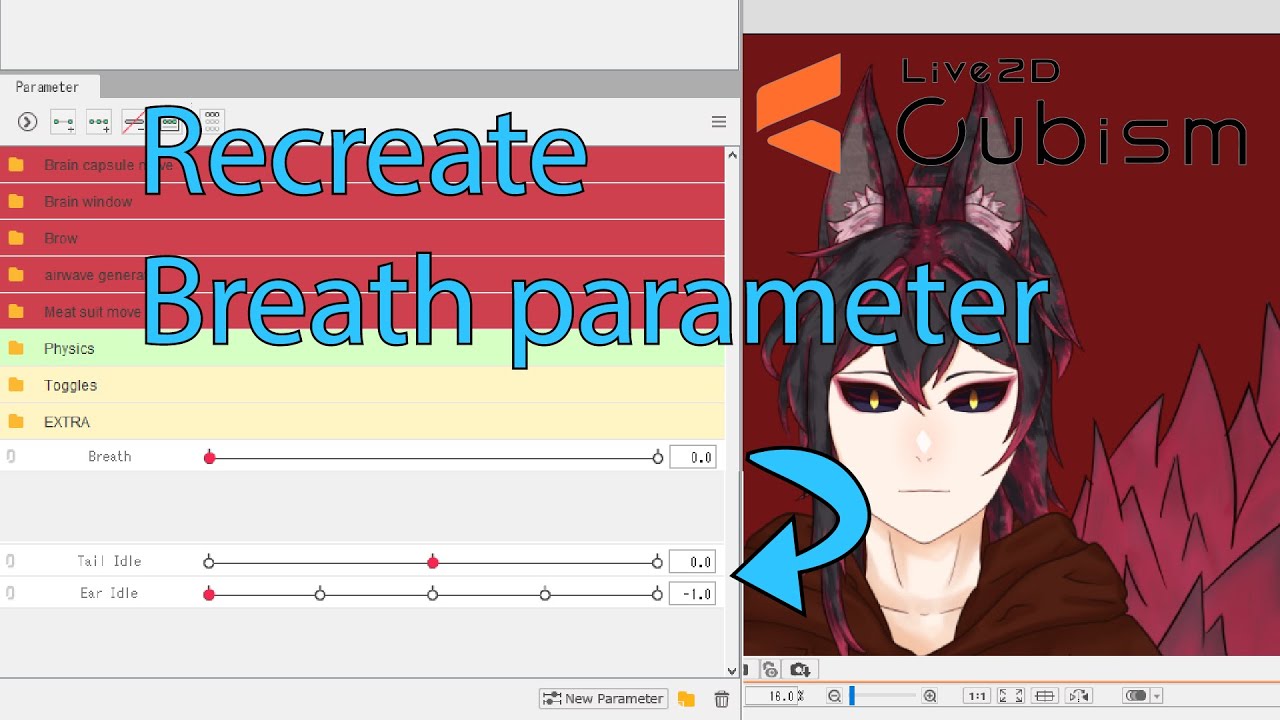Screen dimensions: 1280x720
Task: Click the zoom in magnifier icon
Action: point(929,696)
